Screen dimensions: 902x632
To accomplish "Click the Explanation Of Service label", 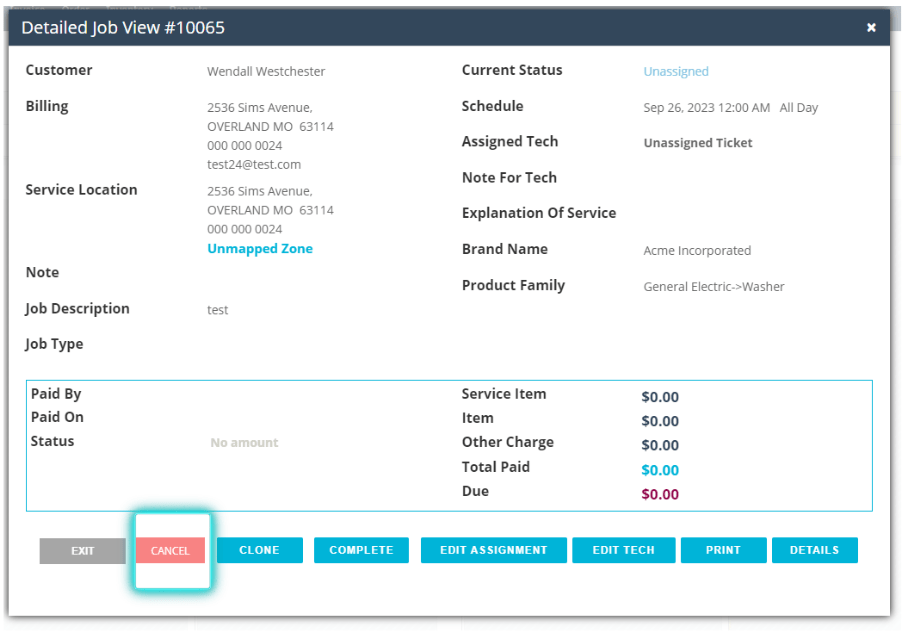I will [x=539, y=213].
